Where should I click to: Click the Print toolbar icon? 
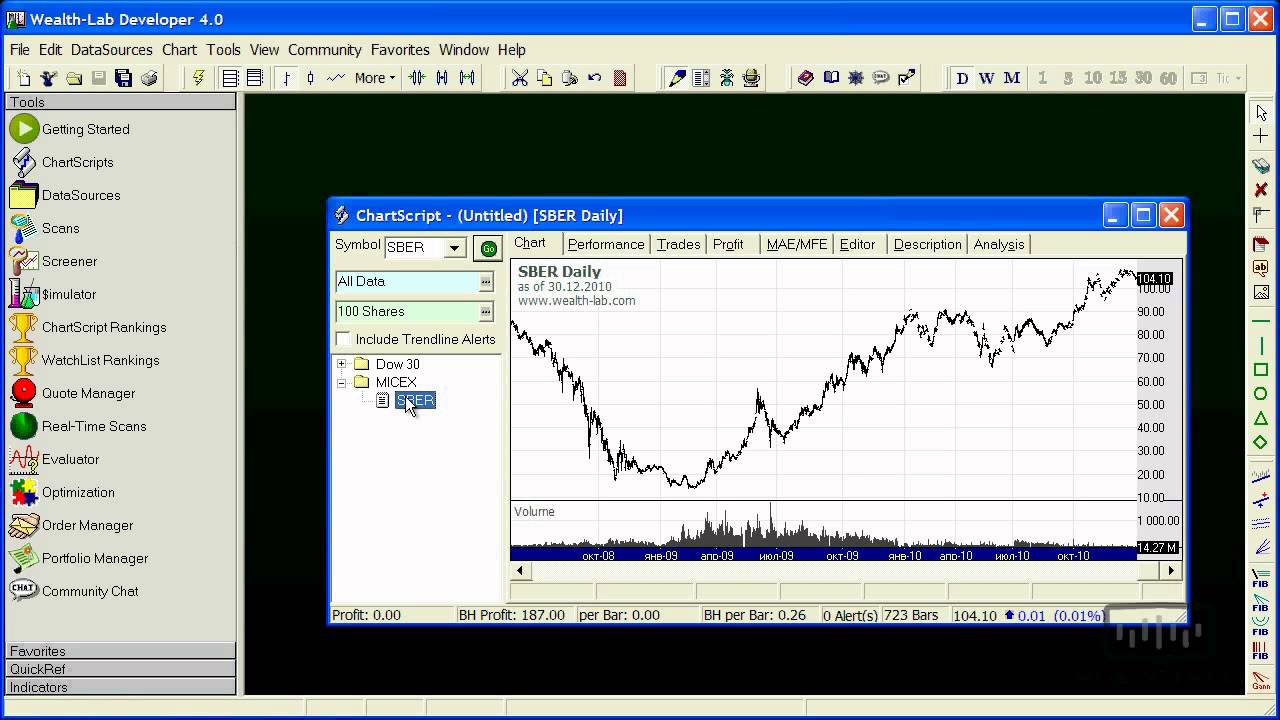pos(149,78)
